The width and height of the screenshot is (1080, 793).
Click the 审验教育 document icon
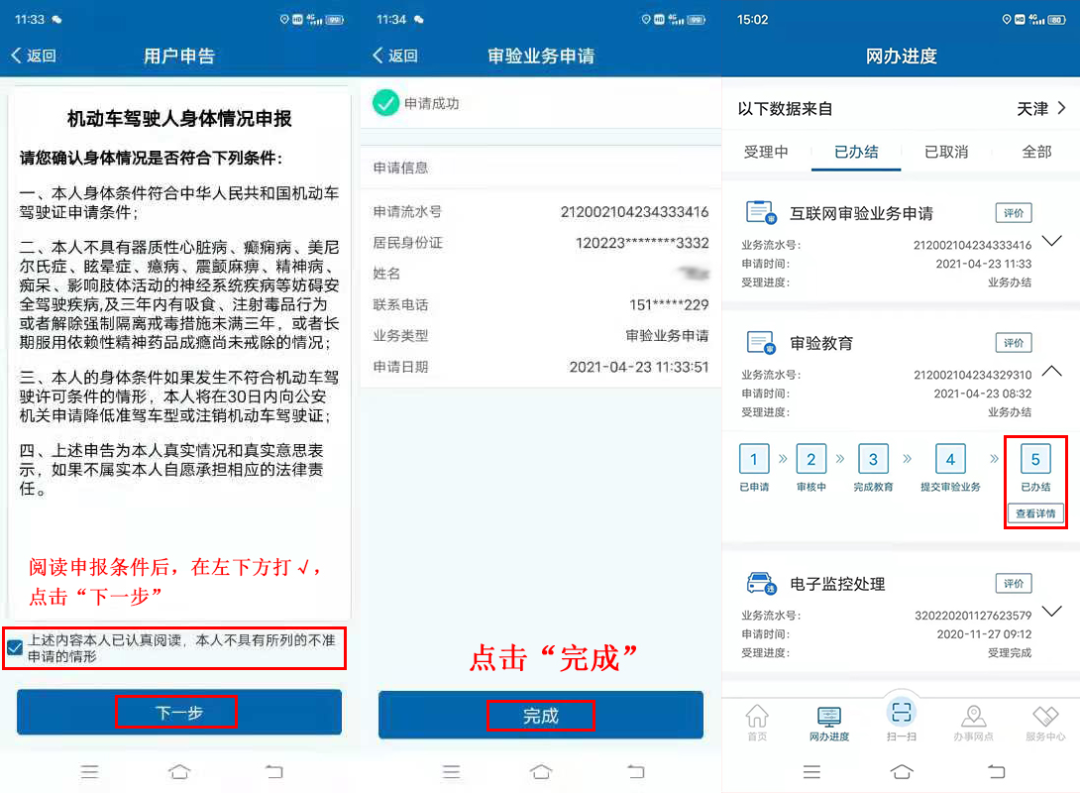pos(758,341)
